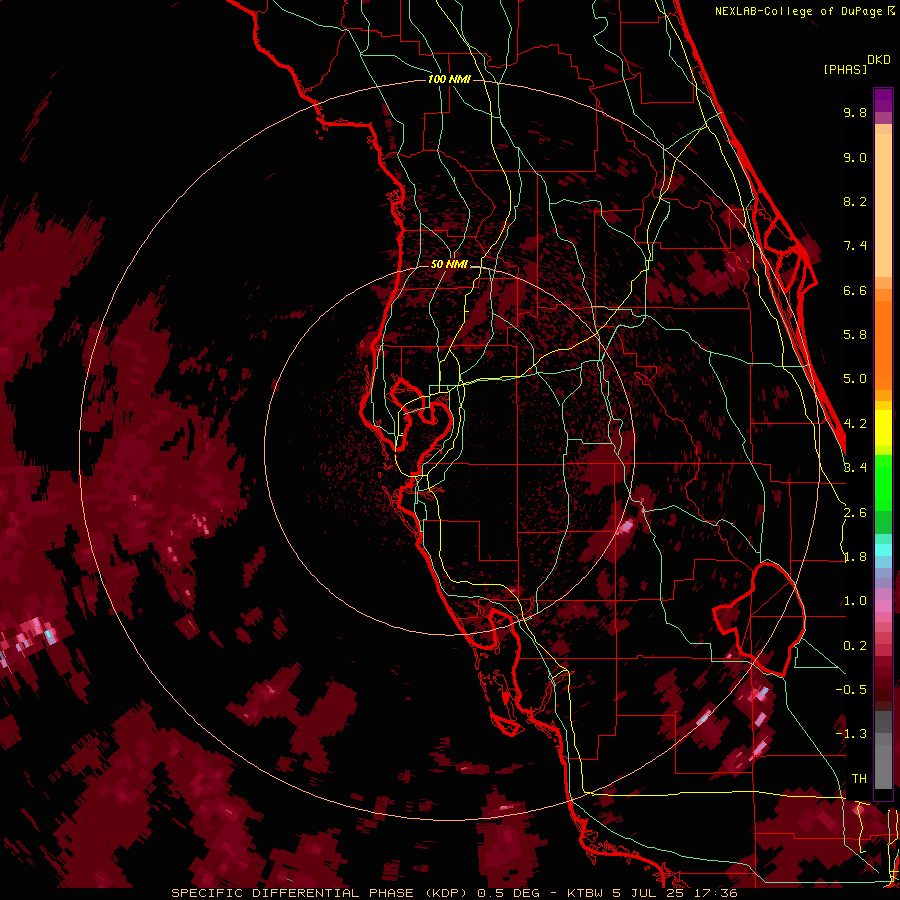
Task: Click the Specific Differential Phase KTBW caption
Action: point(454,893)
